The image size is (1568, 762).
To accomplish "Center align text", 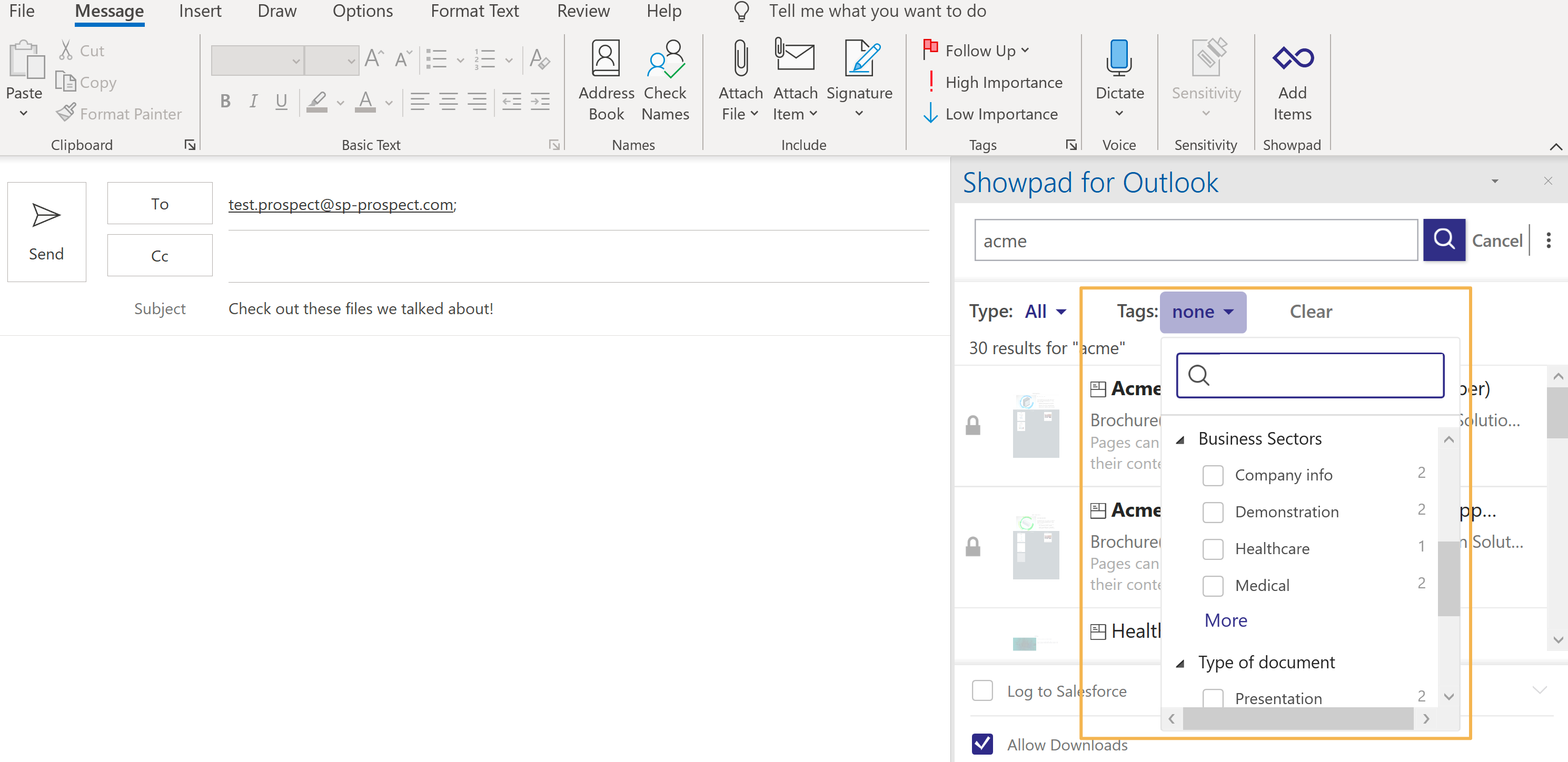I will click(x=449, y=101).
